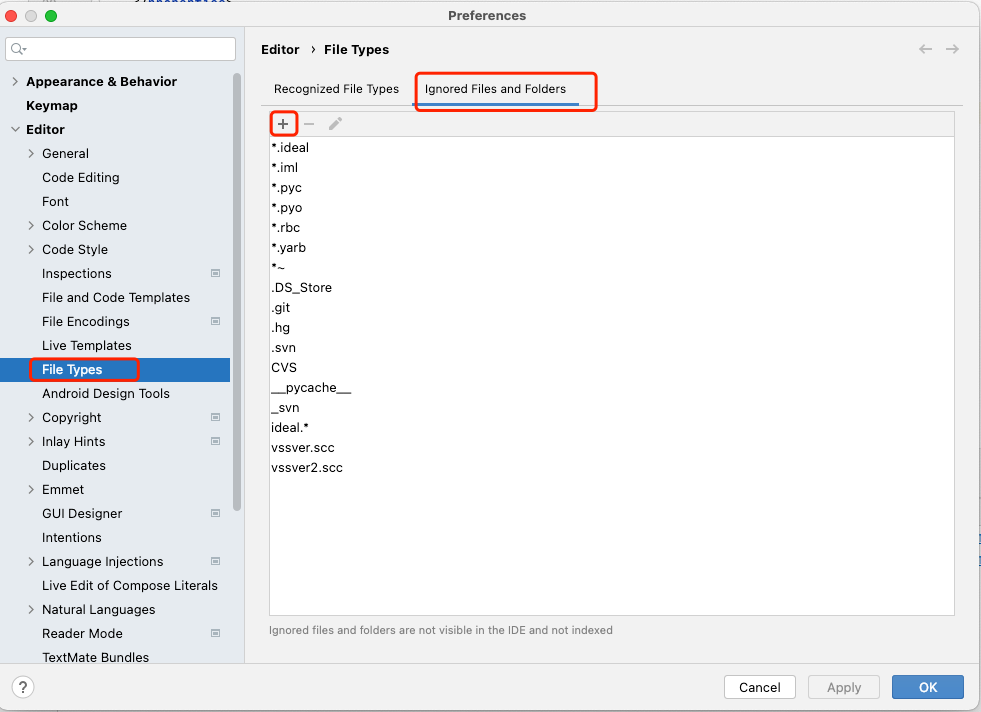Click the edit pattern pencil icon
This screenshot has width=981, height=712.
click(x=335, y=124)
